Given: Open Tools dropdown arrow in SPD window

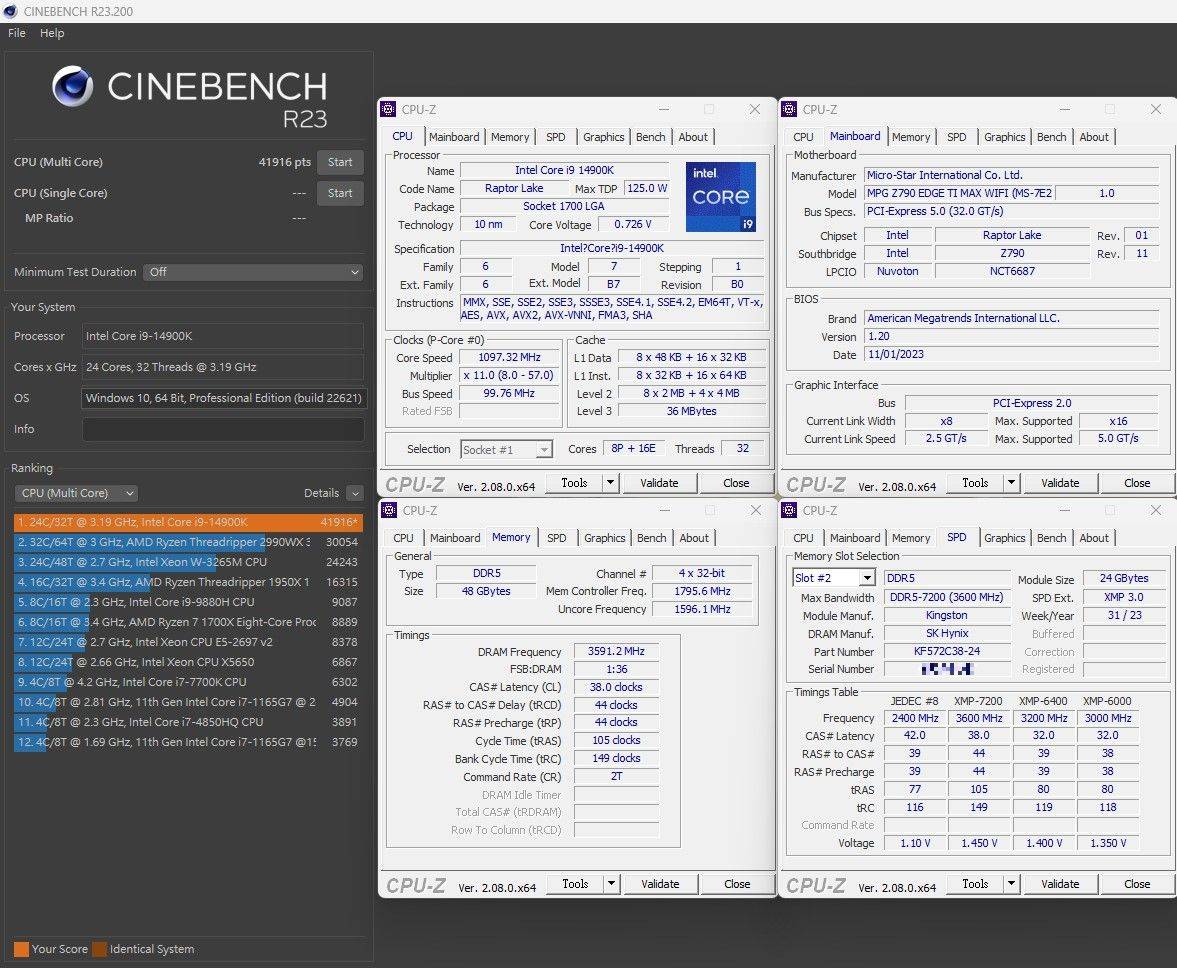Looking at the screenshot, I should tap(1012, 884).
